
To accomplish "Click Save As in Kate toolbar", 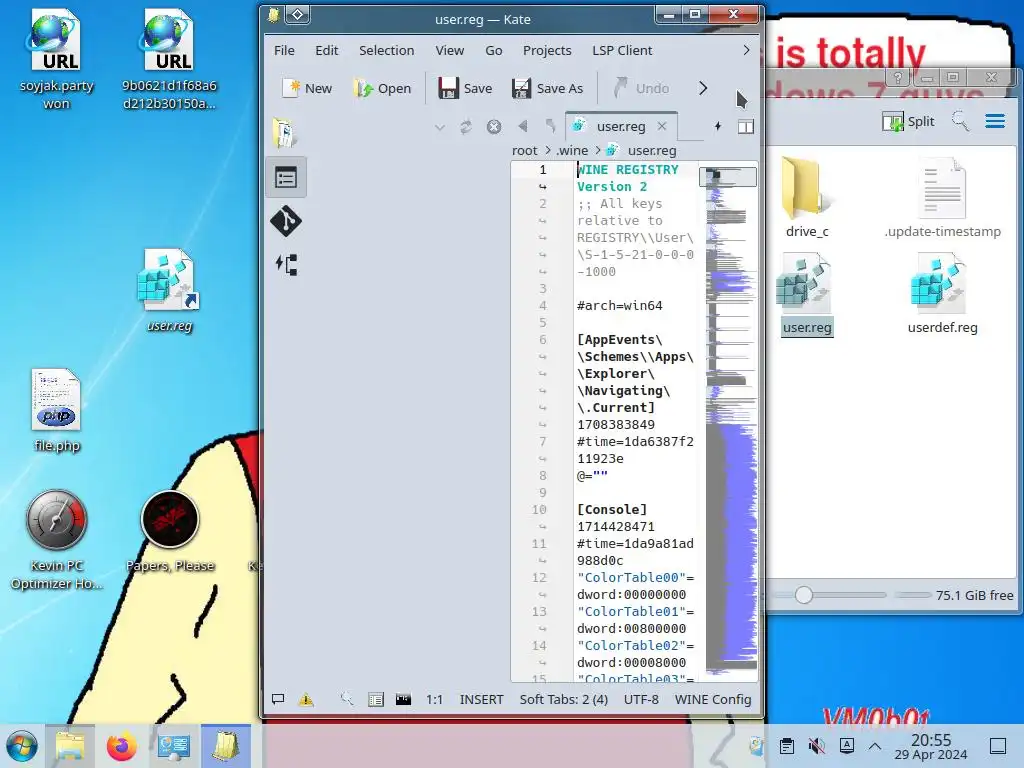I will [547, 88].
